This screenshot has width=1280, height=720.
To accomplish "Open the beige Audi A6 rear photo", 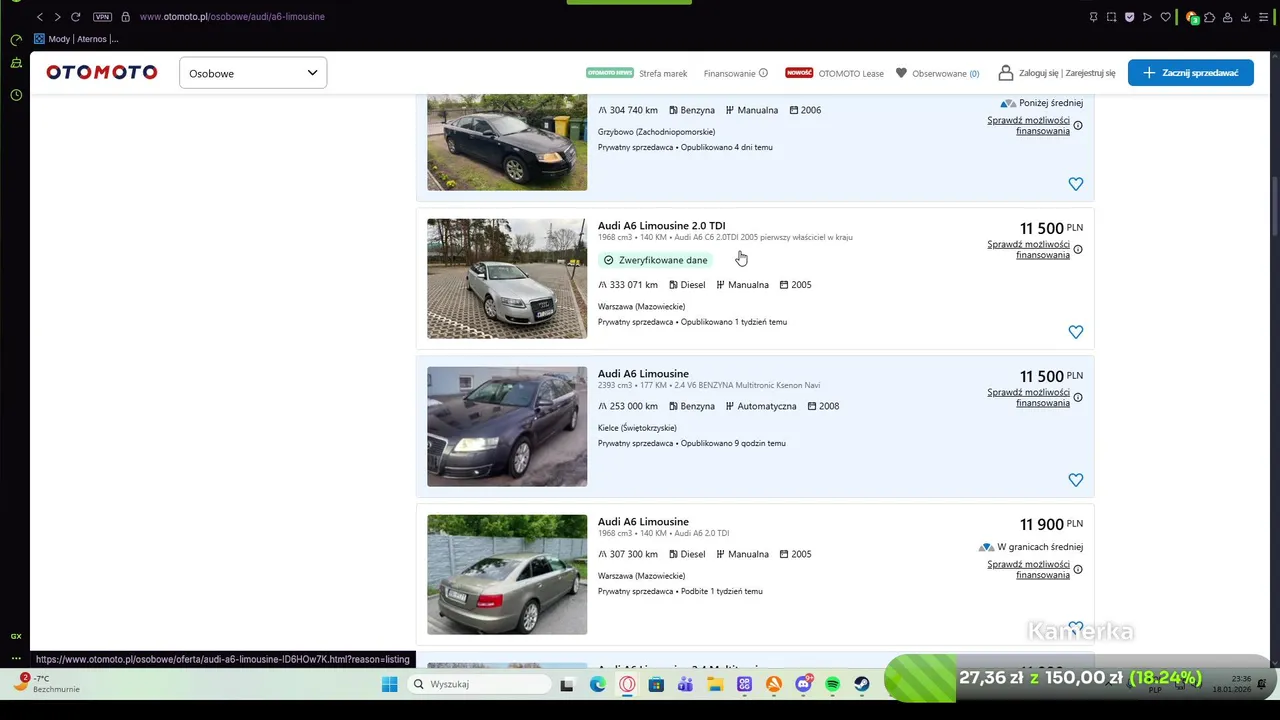I will coord(507,574).
